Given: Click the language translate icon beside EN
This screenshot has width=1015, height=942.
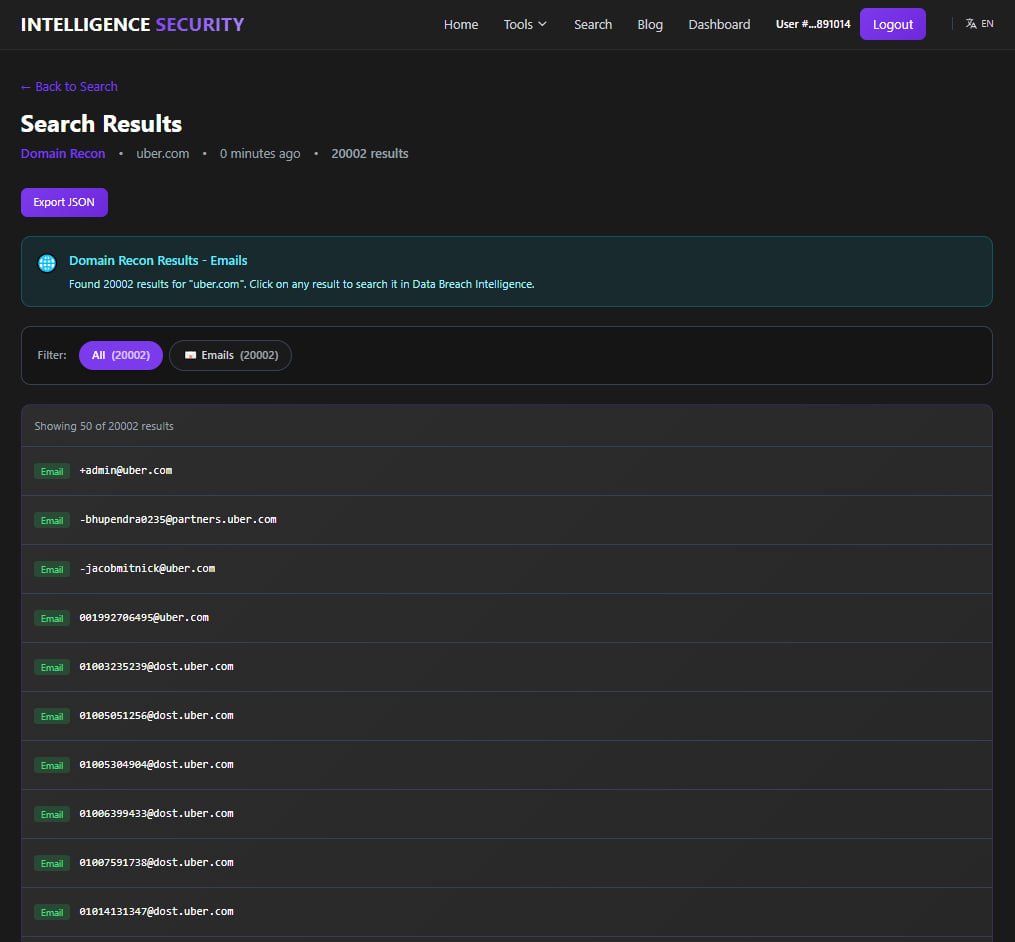Looking at the screenshot, I should [970, 24].
